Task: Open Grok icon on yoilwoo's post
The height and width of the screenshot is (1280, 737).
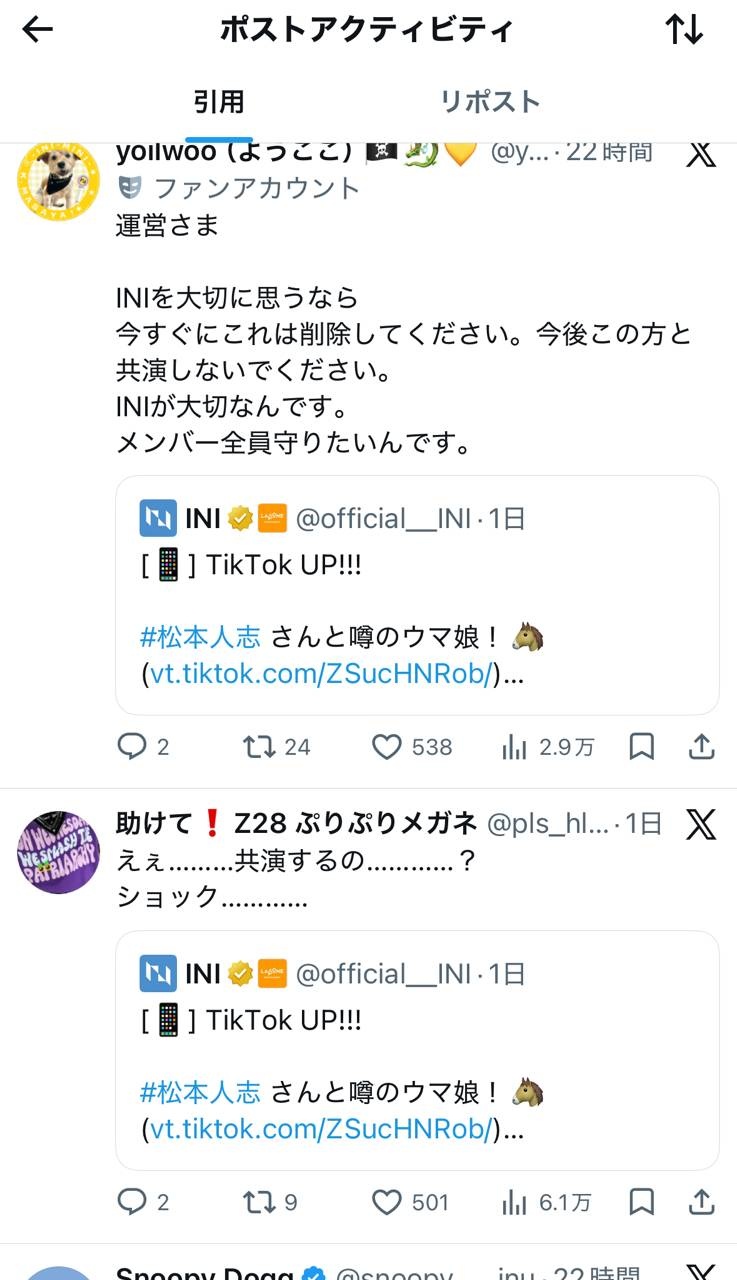Action: pos(701,153)
